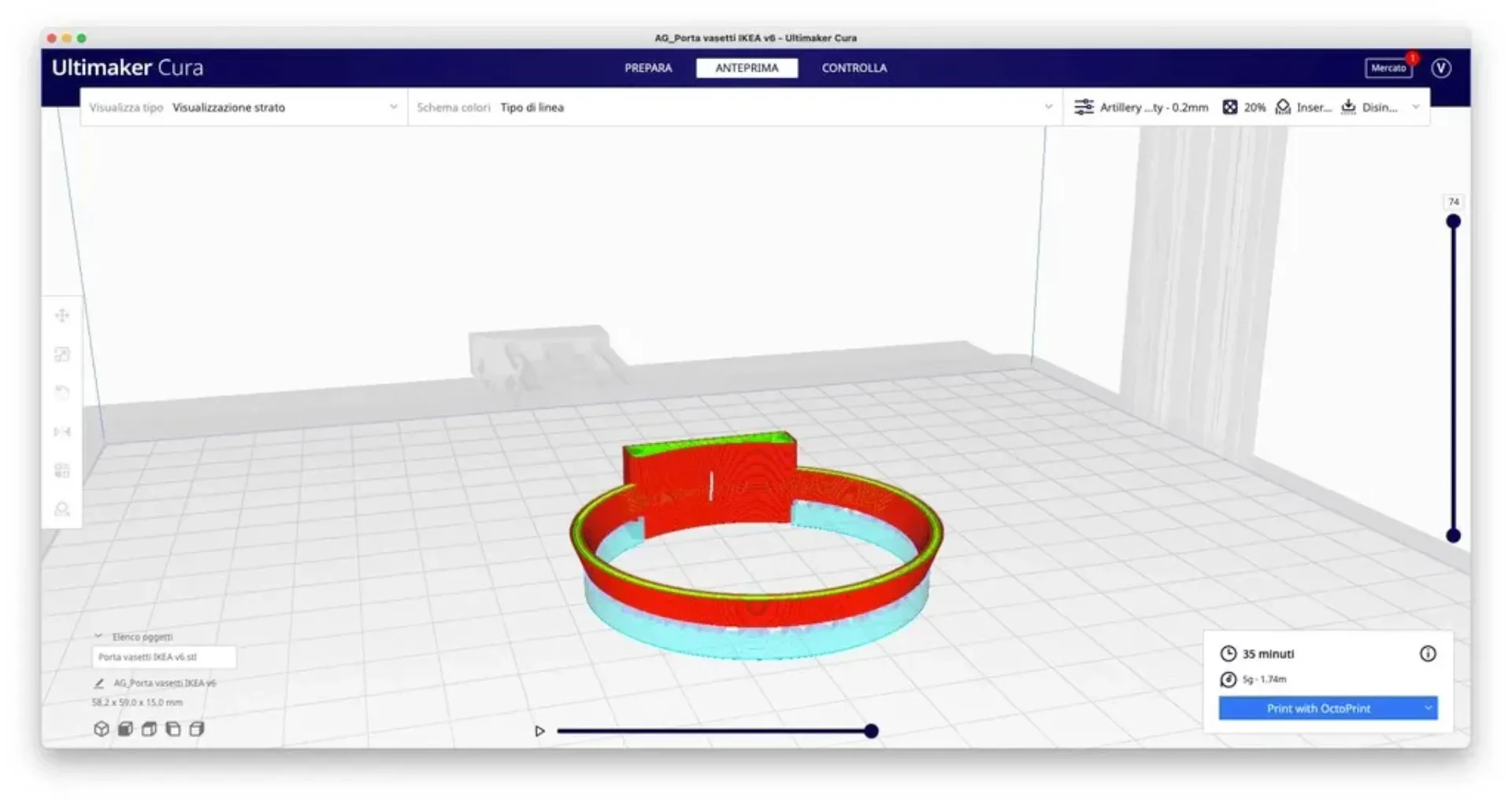The width and height of the screenshot is (1512, 803).
Task: Expand the print settings panel chevron
Action: coord(1416,107)
